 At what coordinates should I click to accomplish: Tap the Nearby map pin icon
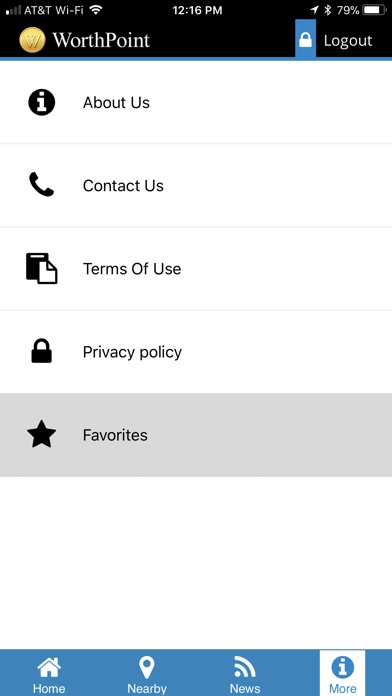point(147,668)
